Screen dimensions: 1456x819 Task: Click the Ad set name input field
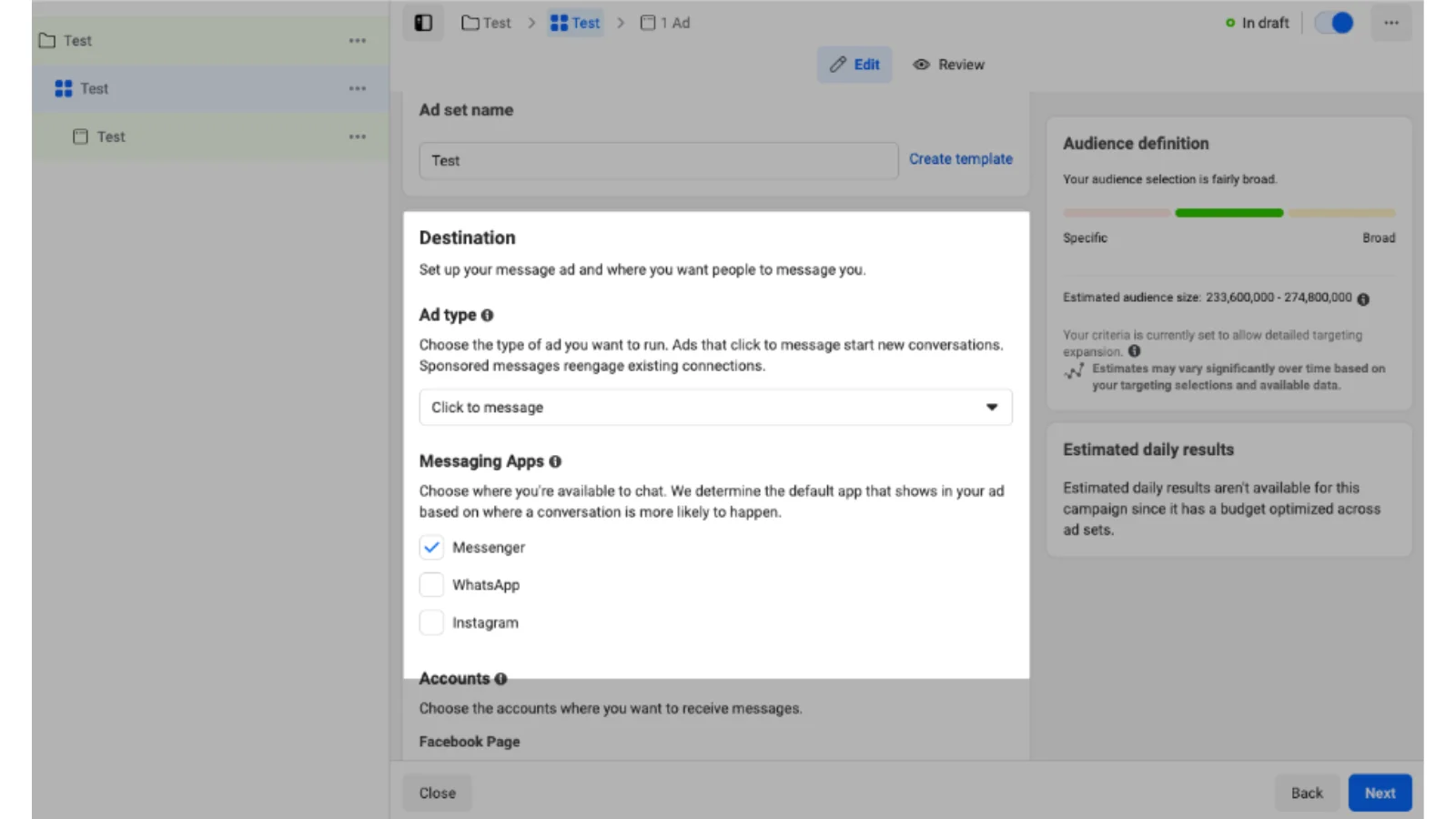coord(658,160)
